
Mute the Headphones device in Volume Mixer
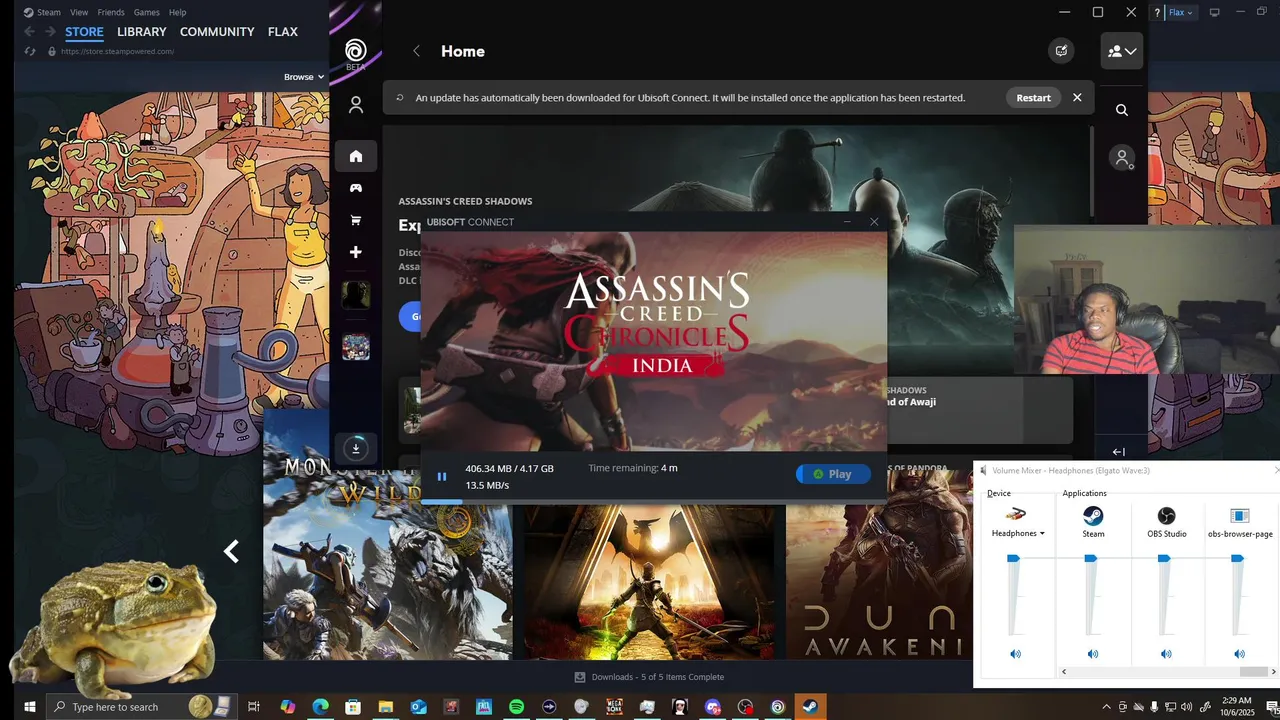pyautogui.click(x=1016, y=654)
